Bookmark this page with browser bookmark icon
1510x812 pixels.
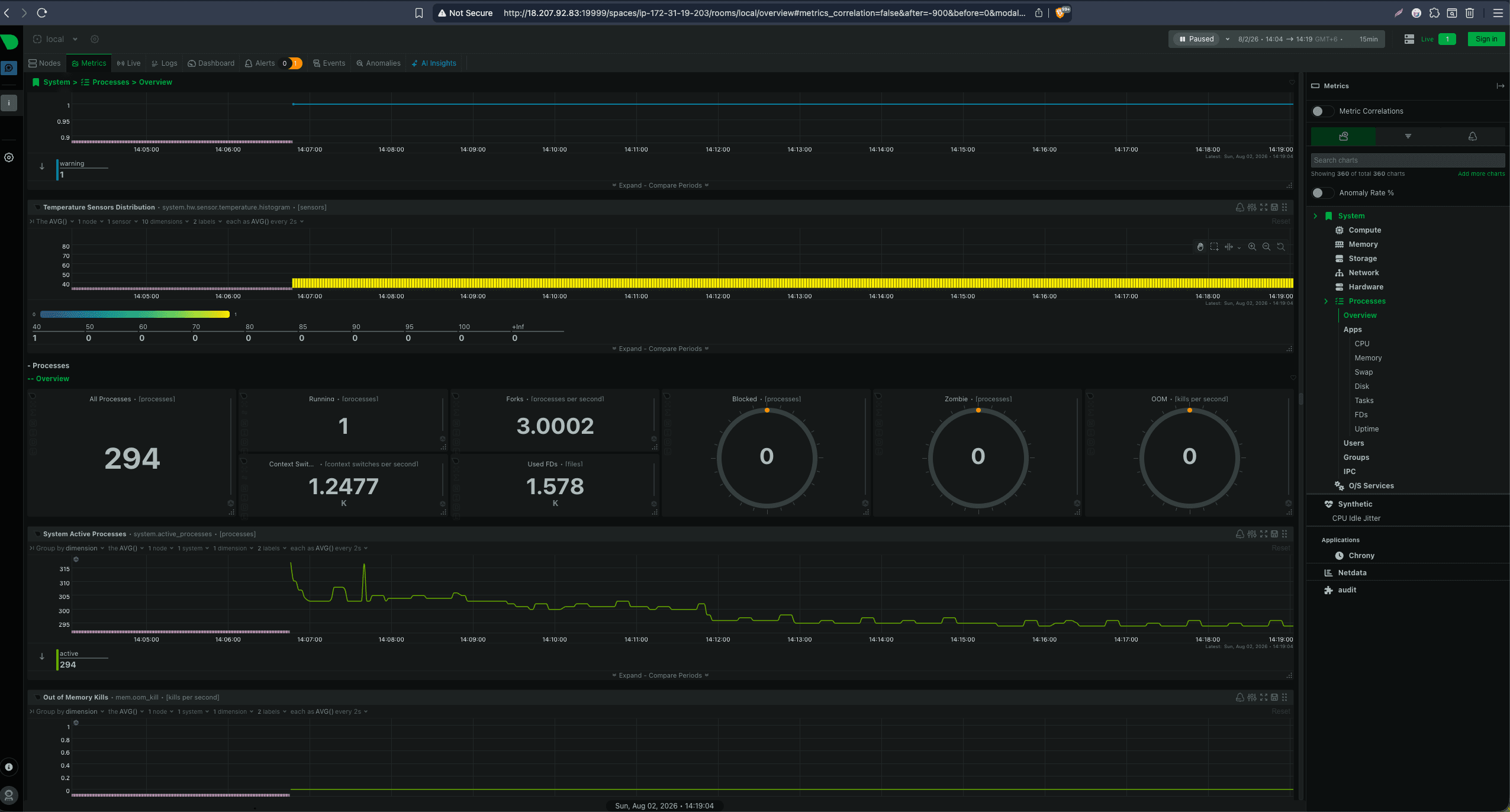419,13
